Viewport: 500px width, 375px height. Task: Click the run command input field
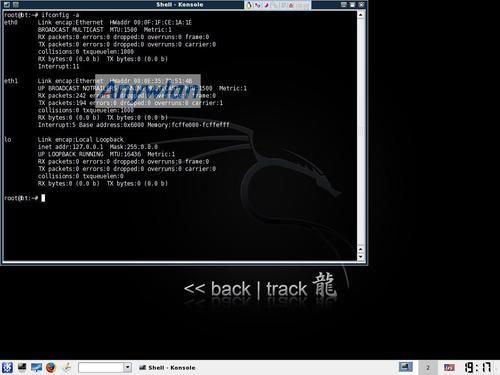coord(101,367)
